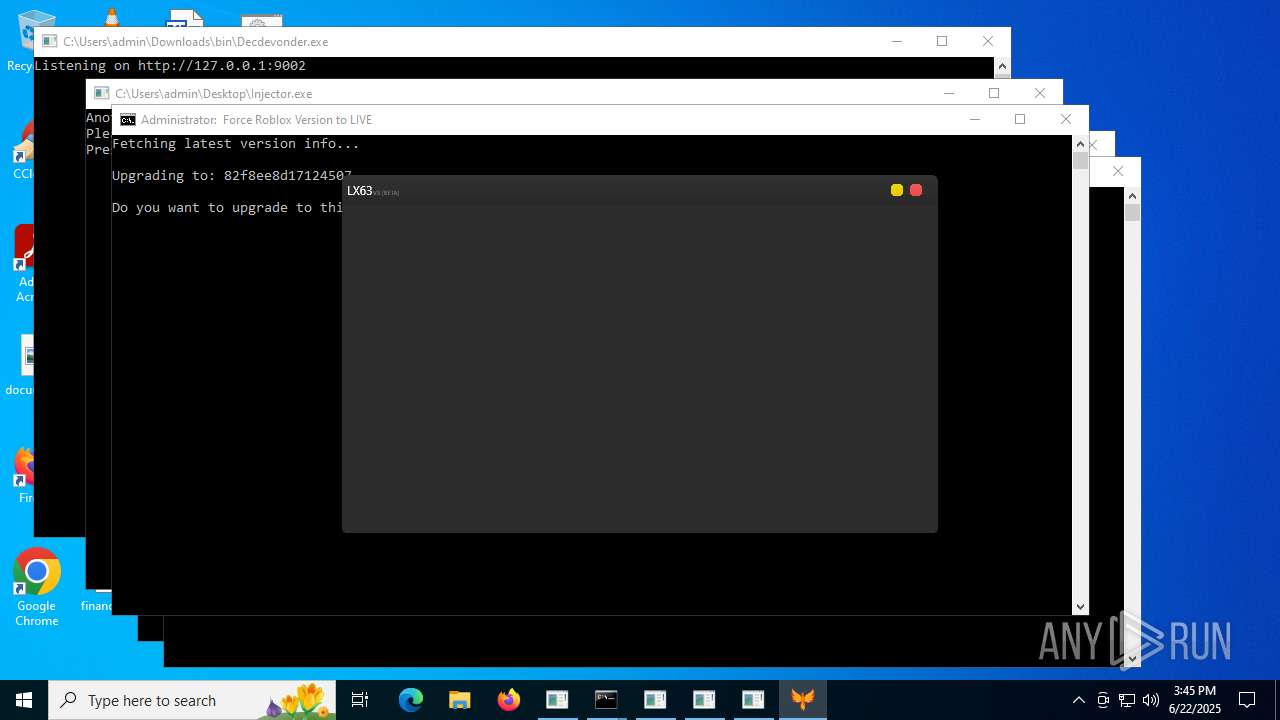The image size is (1280, 720).
Task: Close the Injector.exe window
Action: pos(1040,93)
